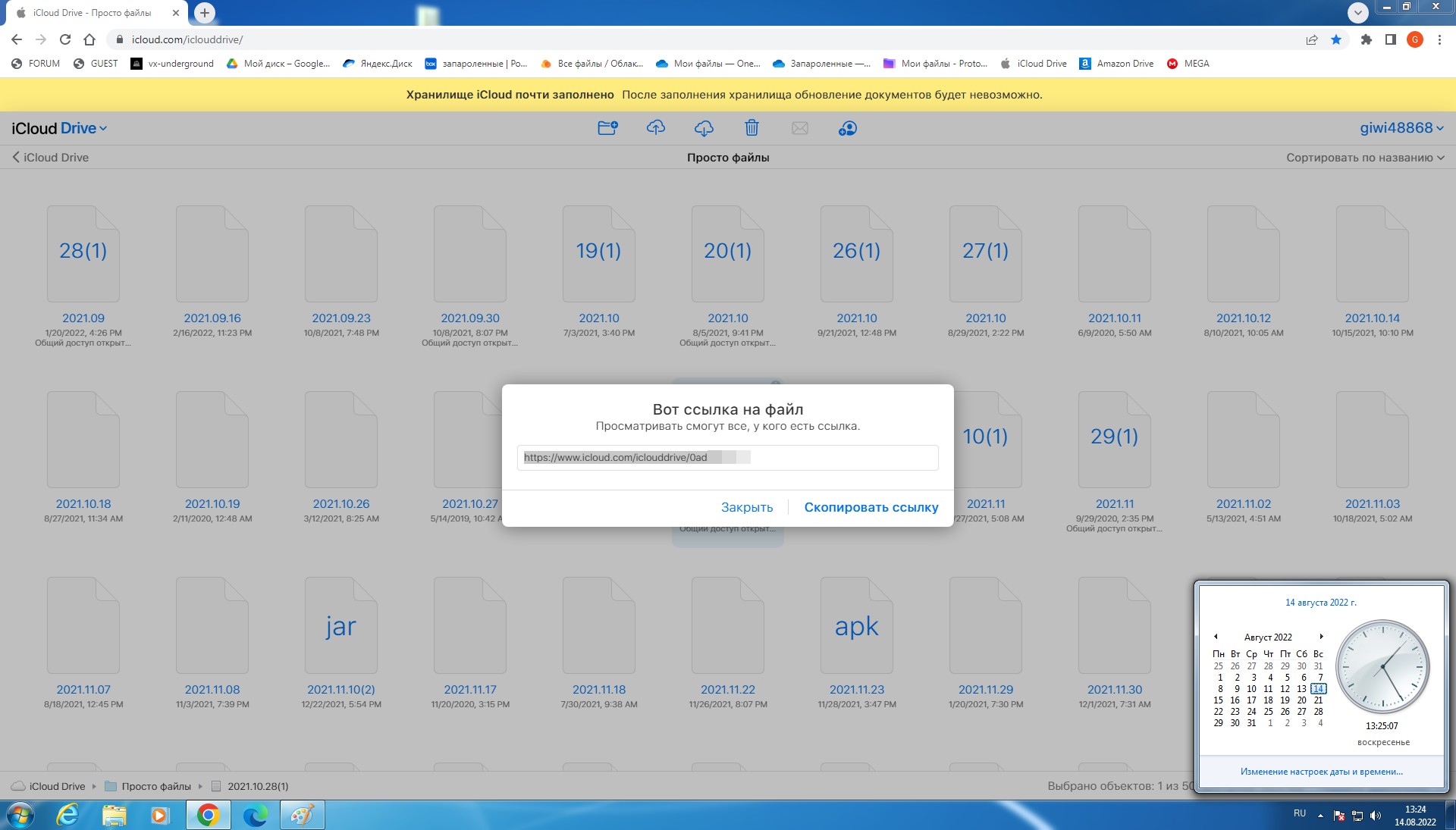
Task: Click the download file icon
Action: point(703,128)
